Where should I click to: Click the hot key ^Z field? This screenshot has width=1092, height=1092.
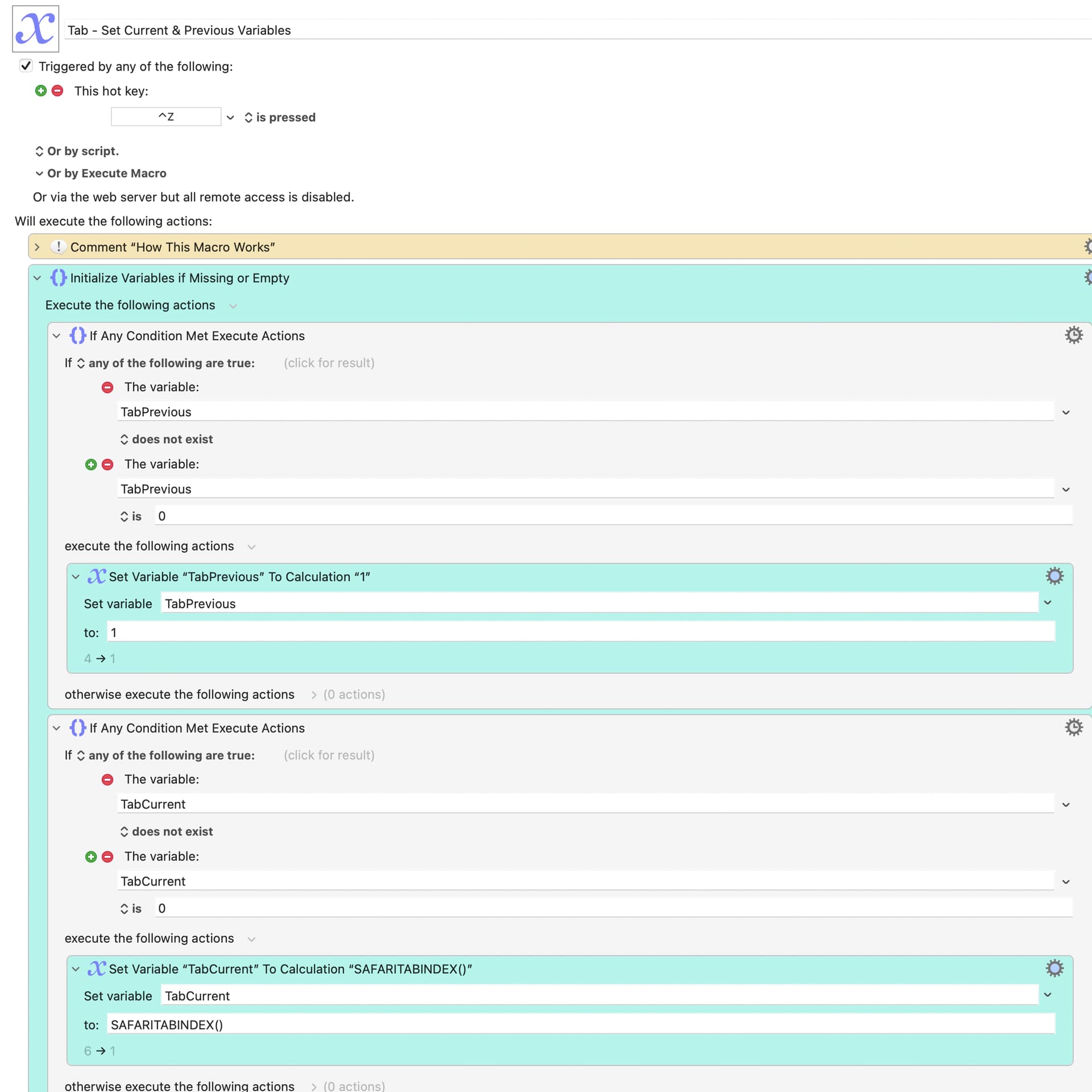tap(166, 117)
